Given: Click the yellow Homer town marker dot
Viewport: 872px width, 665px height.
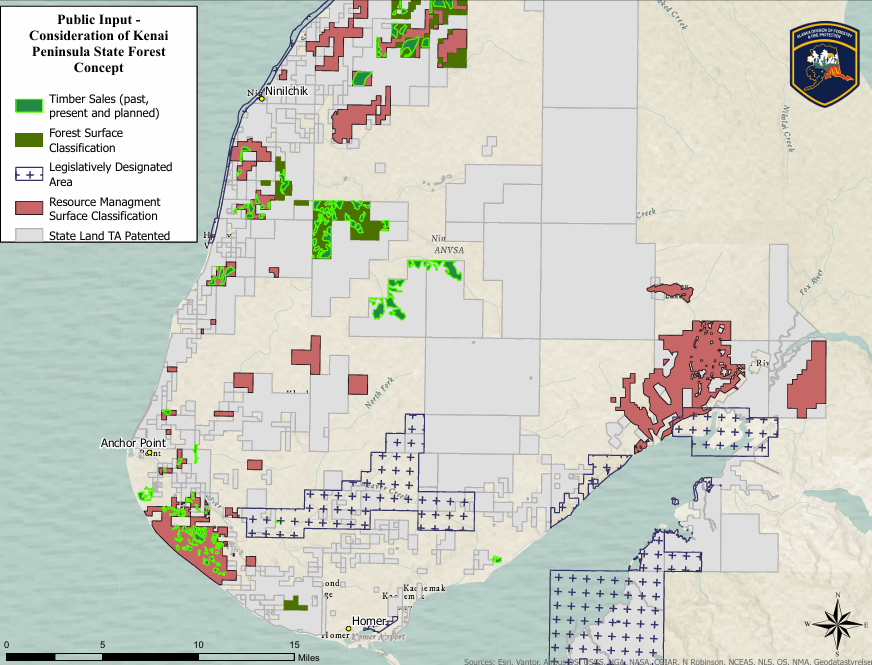Looking at the screenshot, I should coord(348,629).
